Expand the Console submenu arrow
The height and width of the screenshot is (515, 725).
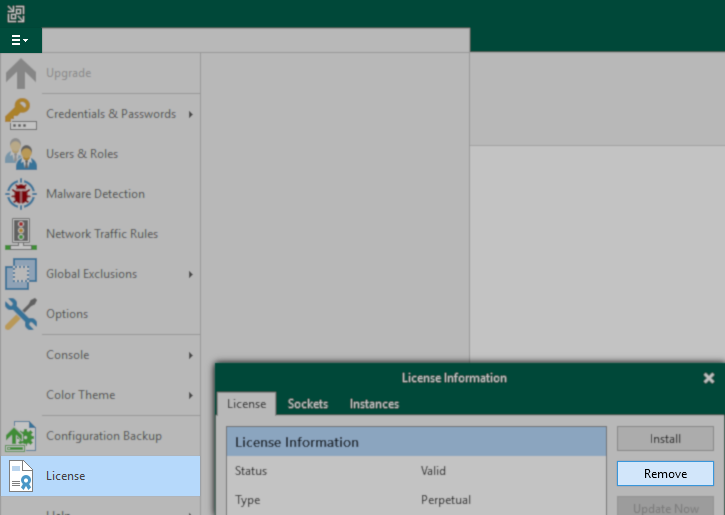tap(190, 355)
